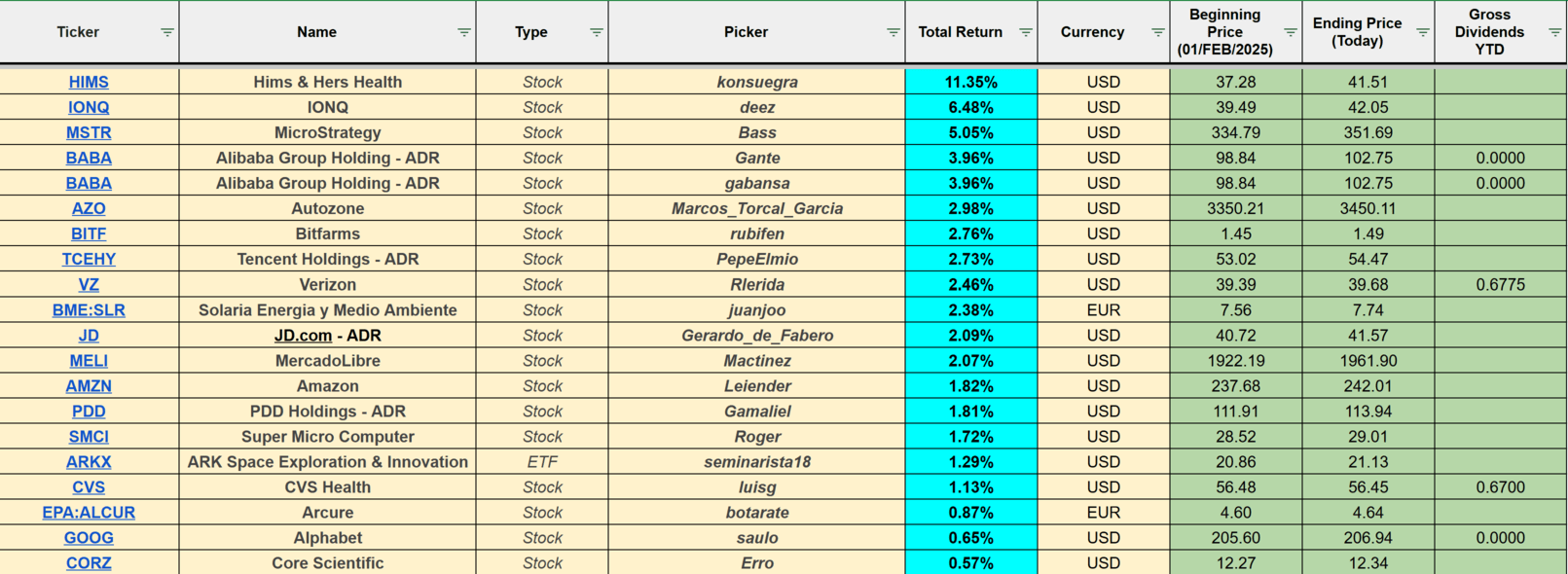
Task: Open the Currency column filter icon
Action: click(1158, 32)
